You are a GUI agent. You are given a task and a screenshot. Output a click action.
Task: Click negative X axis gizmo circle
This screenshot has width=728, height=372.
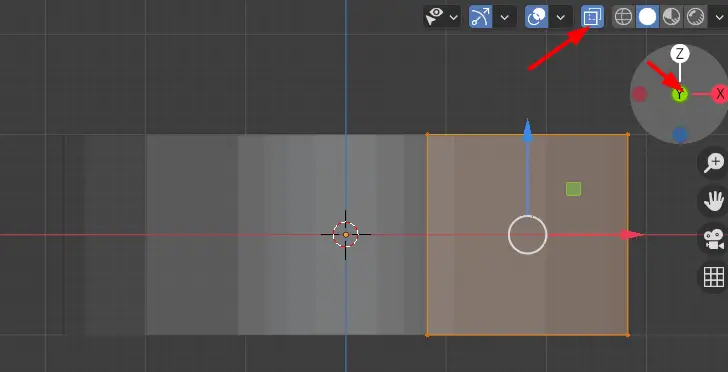pos(640,94)
